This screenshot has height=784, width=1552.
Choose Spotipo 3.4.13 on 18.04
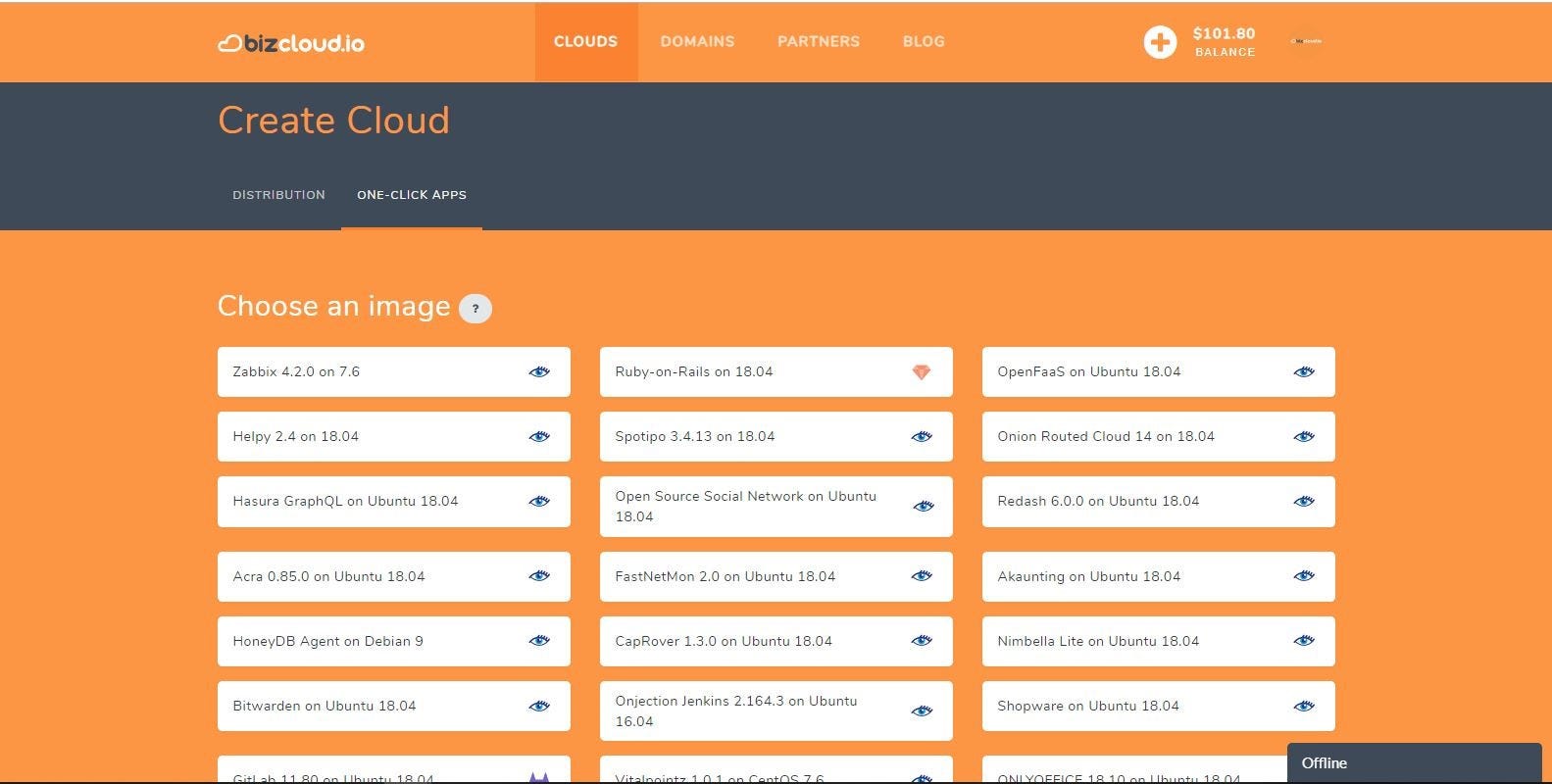click(x=776, y=436)
